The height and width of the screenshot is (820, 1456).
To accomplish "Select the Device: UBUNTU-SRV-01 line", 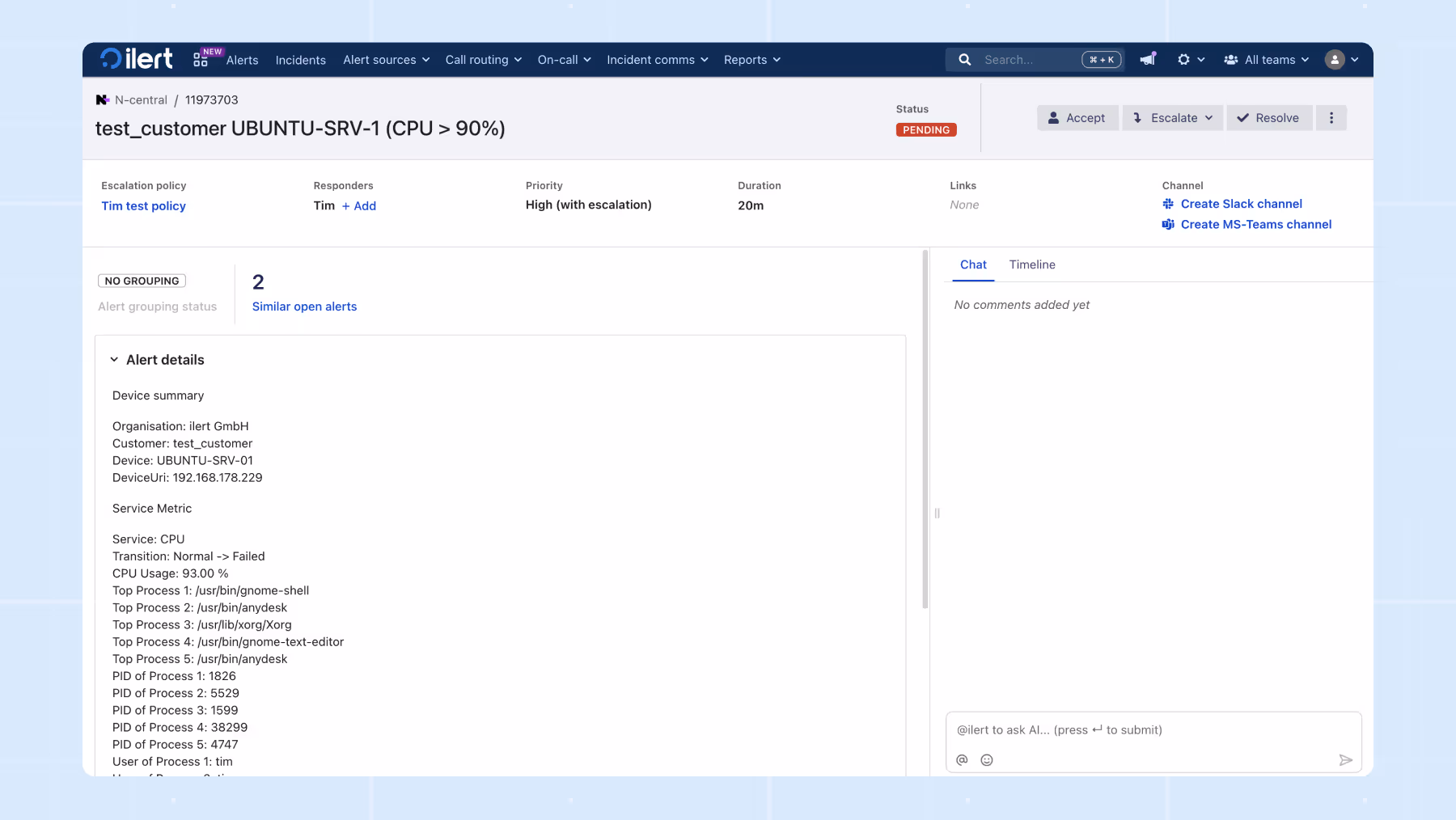I will coord(183,461).
